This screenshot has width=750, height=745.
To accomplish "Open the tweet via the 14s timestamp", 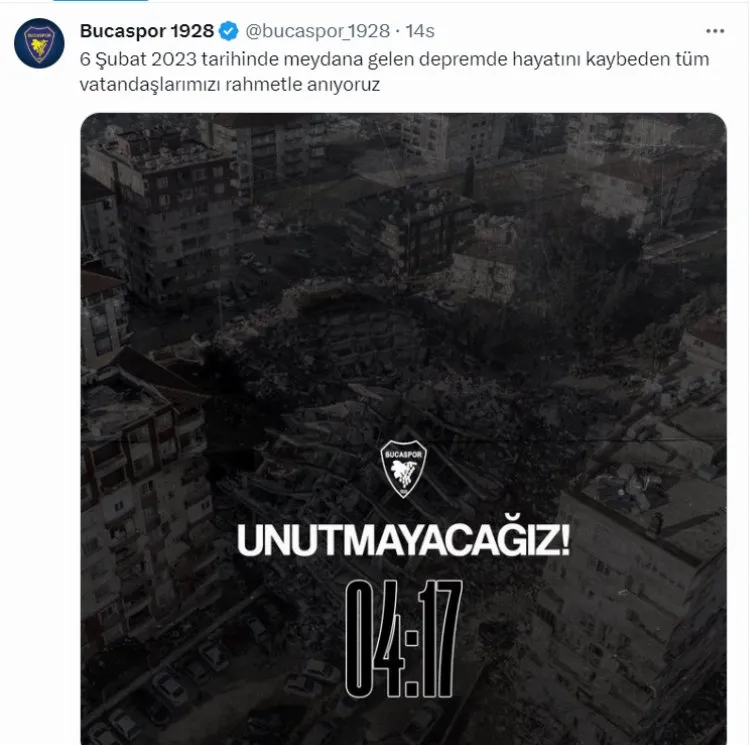I will coord(420,31).
